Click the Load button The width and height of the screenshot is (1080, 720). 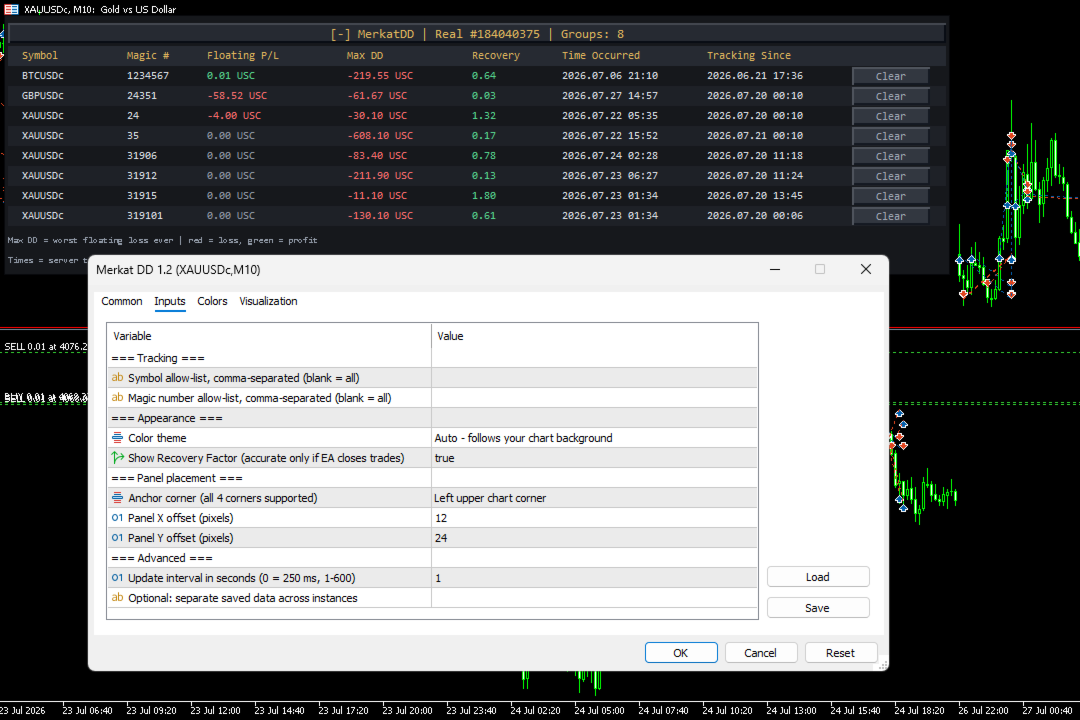coord(818,577)
